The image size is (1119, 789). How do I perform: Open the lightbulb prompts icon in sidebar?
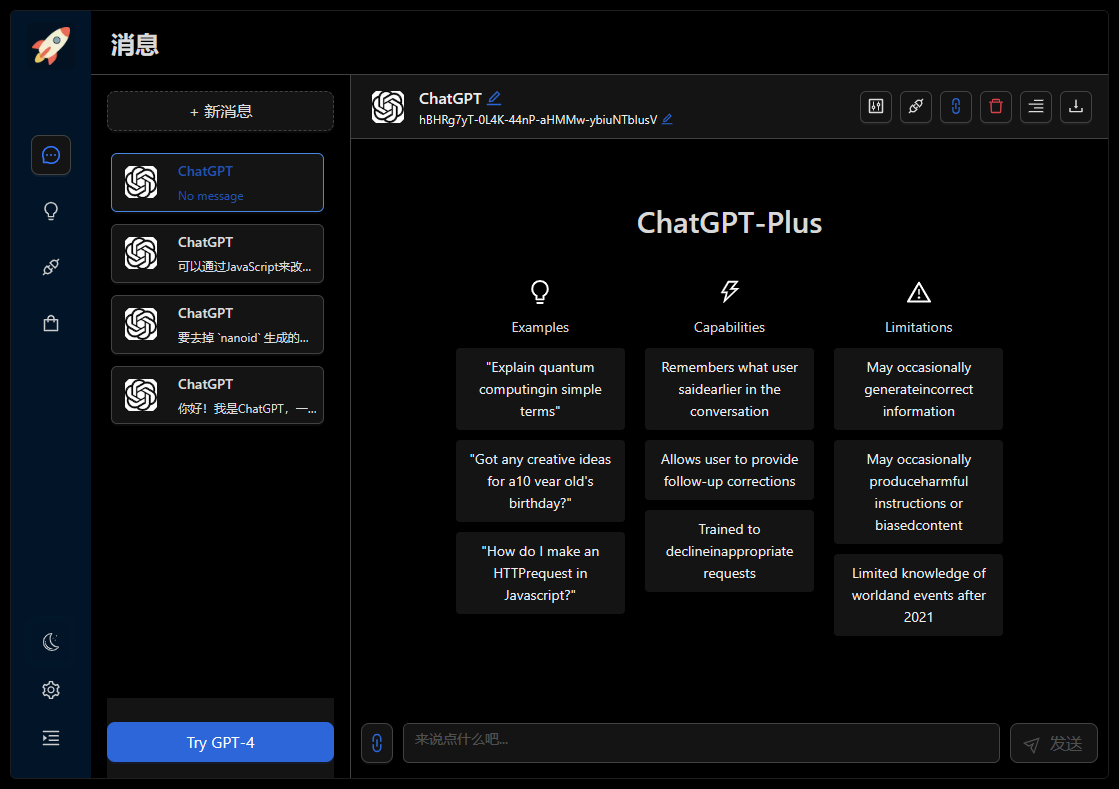50,211
